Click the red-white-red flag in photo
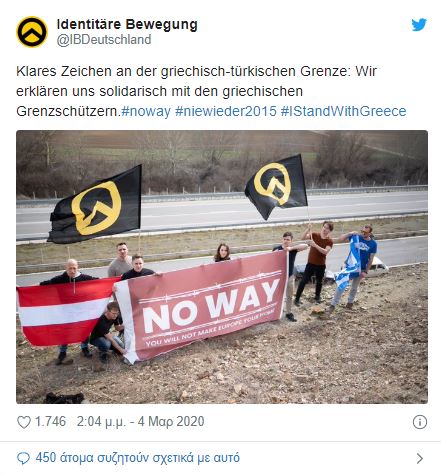Image resolution: width=441 pixels, height=475 pixels. tap(65, 311)
